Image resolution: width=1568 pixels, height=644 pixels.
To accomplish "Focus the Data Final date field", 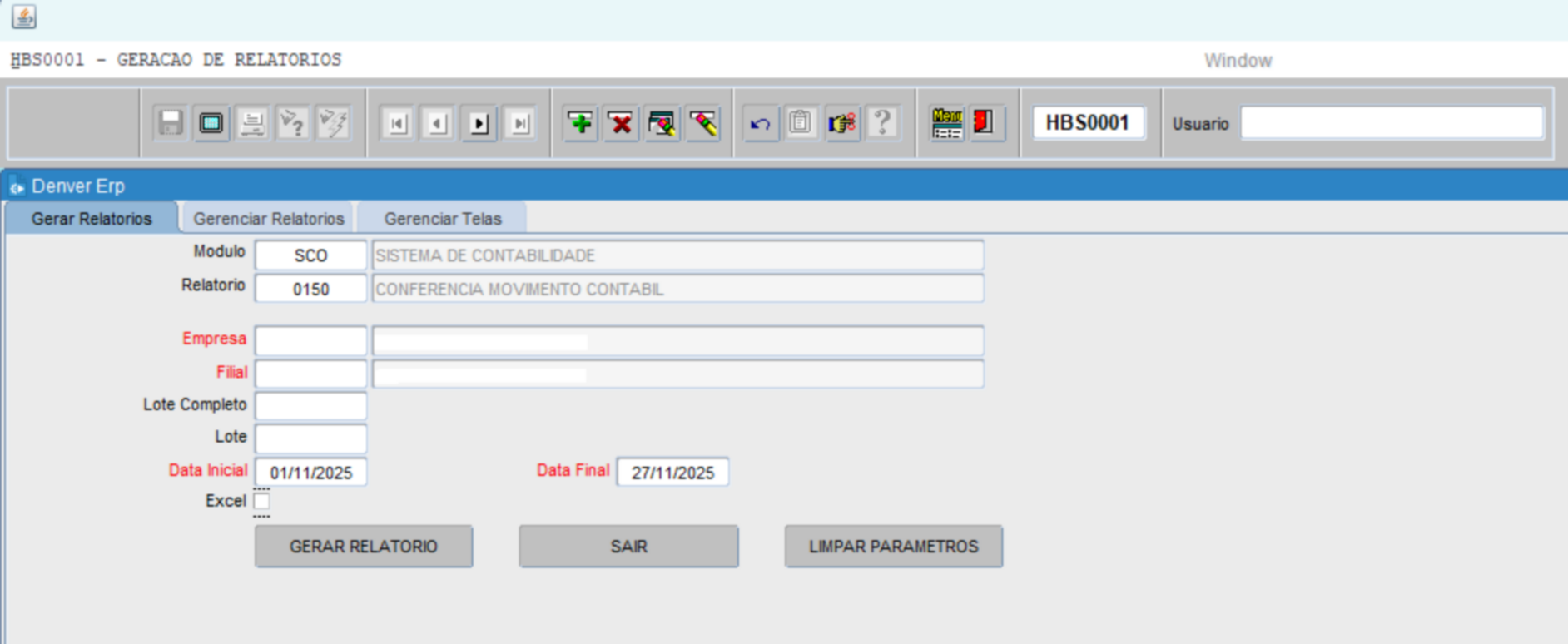I will tap(672, 473).
